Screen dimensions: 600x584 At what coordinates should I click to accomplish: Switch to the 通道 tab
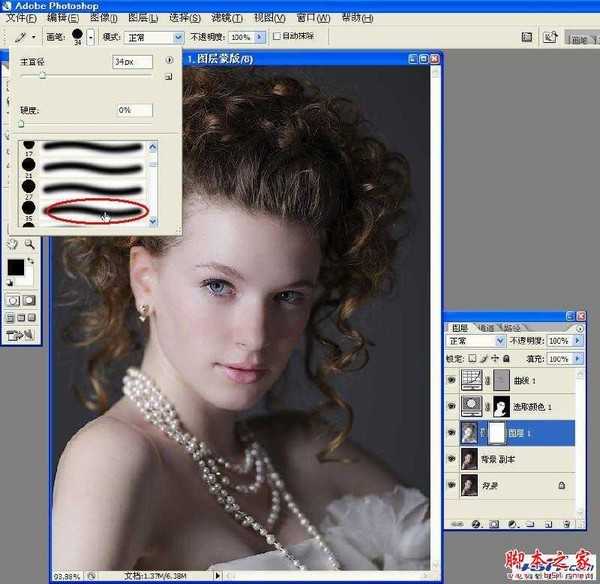(484, 327)
